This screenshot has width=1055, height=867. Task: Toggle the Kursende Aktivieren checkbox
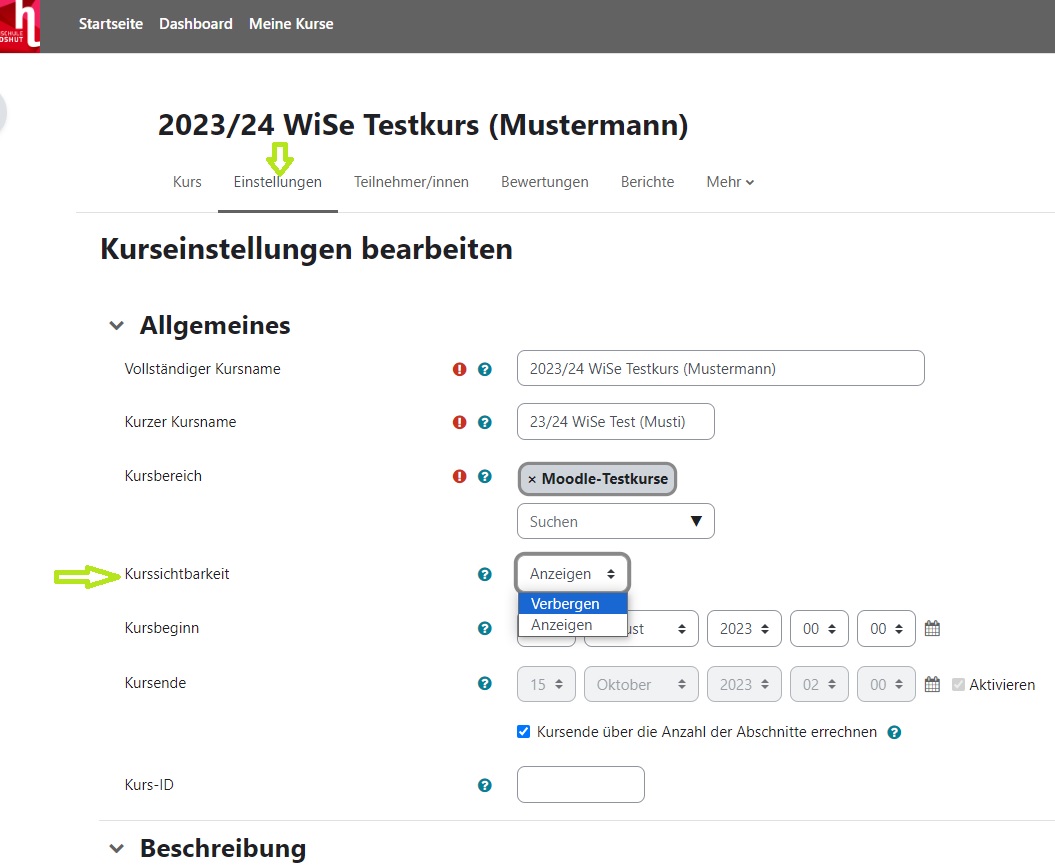(x=959, y=685)
